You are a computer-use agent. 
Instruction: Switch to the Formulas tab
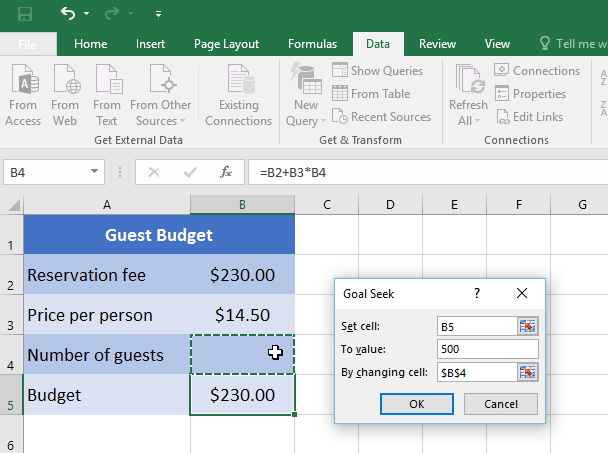311,44
